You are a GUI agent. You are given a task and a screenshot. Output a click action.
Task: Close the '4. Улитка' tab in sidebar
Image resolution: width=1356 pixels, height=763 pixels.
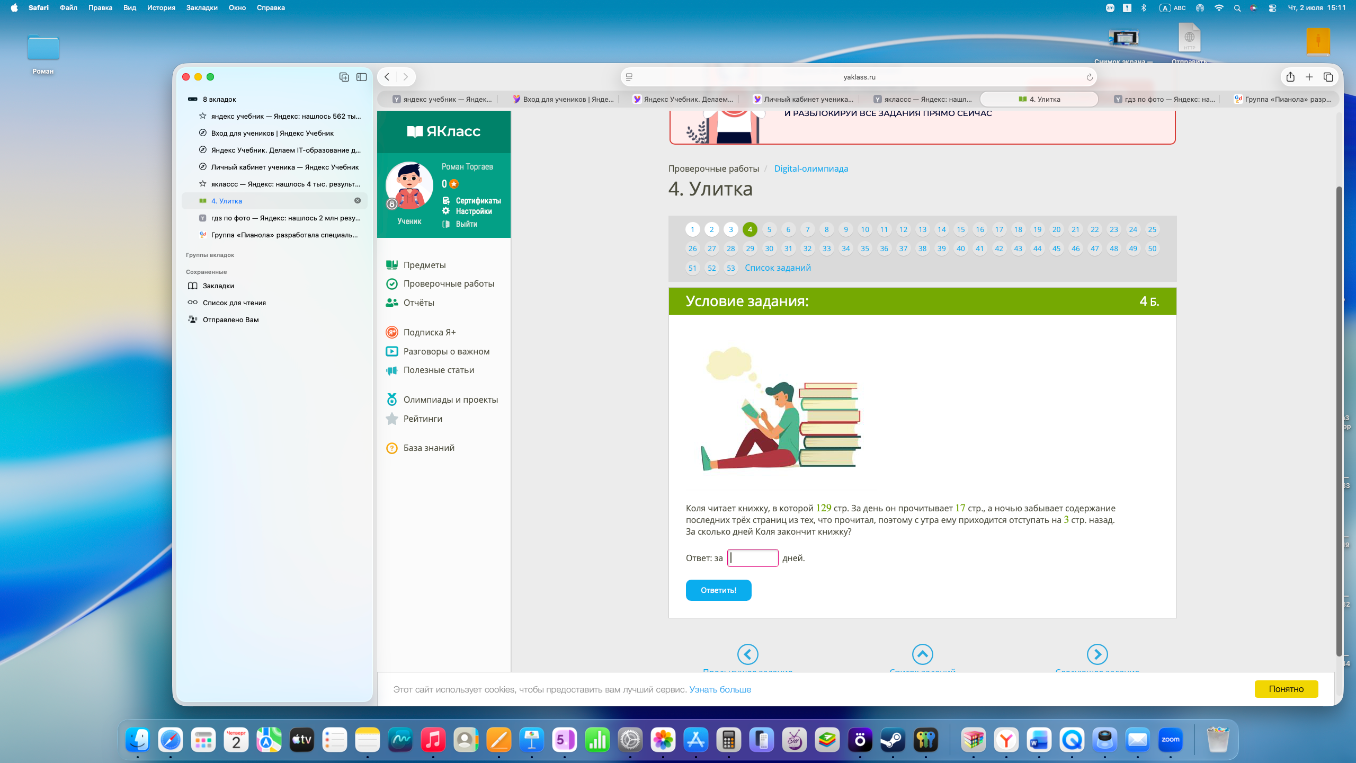coord(358,201)
